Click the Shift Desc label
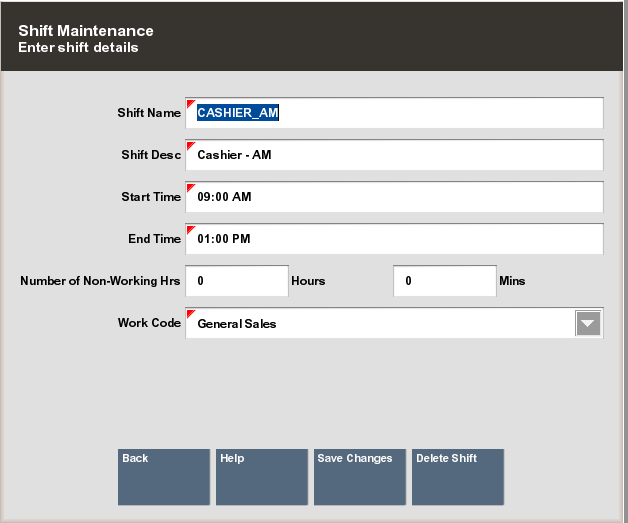 [x=151, y=155]
